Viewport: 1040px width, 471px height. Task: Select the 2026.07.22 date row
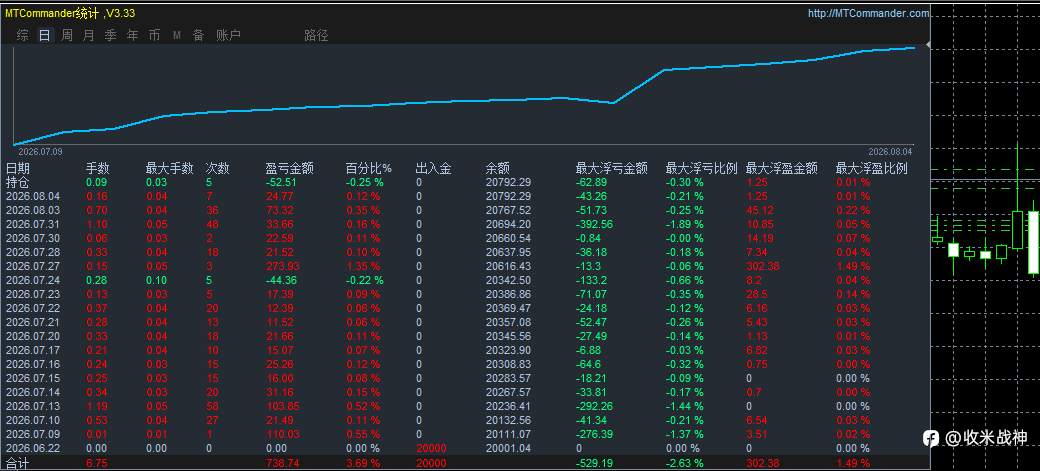pyautogui.click(x=32, y=308)
